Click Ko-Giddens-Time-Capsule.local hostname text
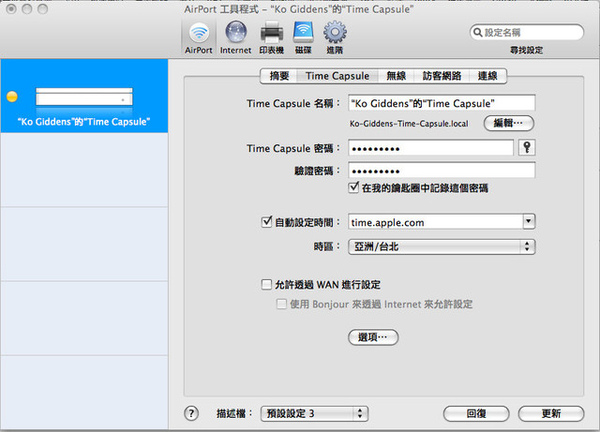The width and height of the screenshot is (600, 432). coord(409,124)
